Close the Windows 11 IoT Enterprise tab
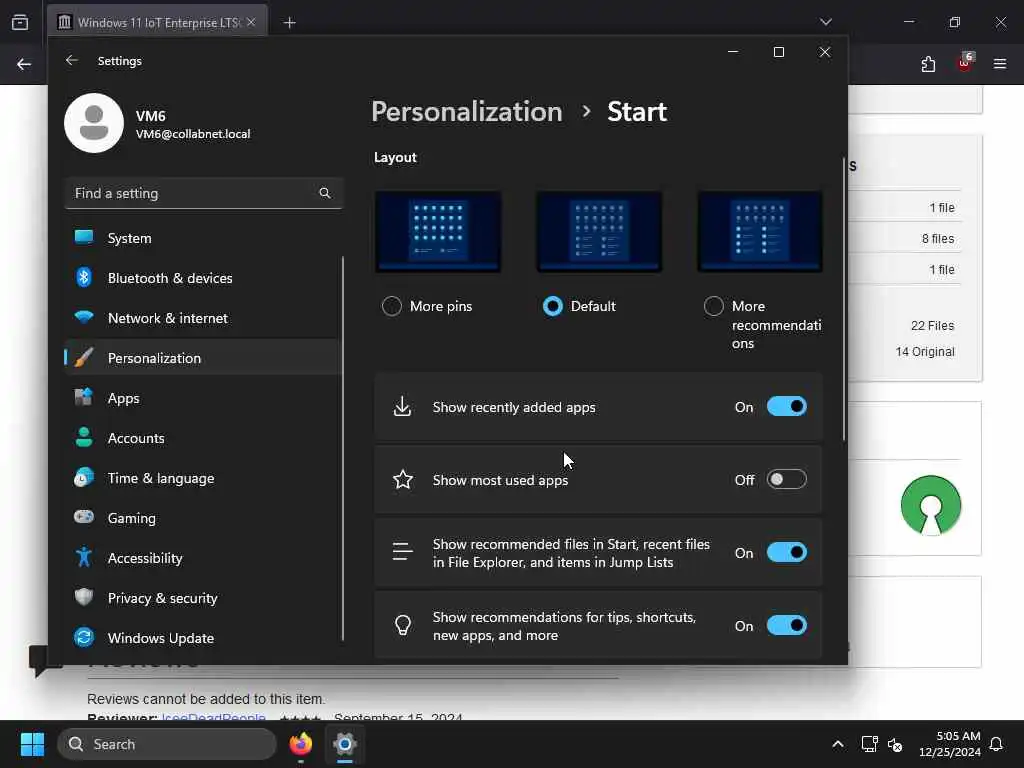The image size is (1024, 768). tap(251, 22)
